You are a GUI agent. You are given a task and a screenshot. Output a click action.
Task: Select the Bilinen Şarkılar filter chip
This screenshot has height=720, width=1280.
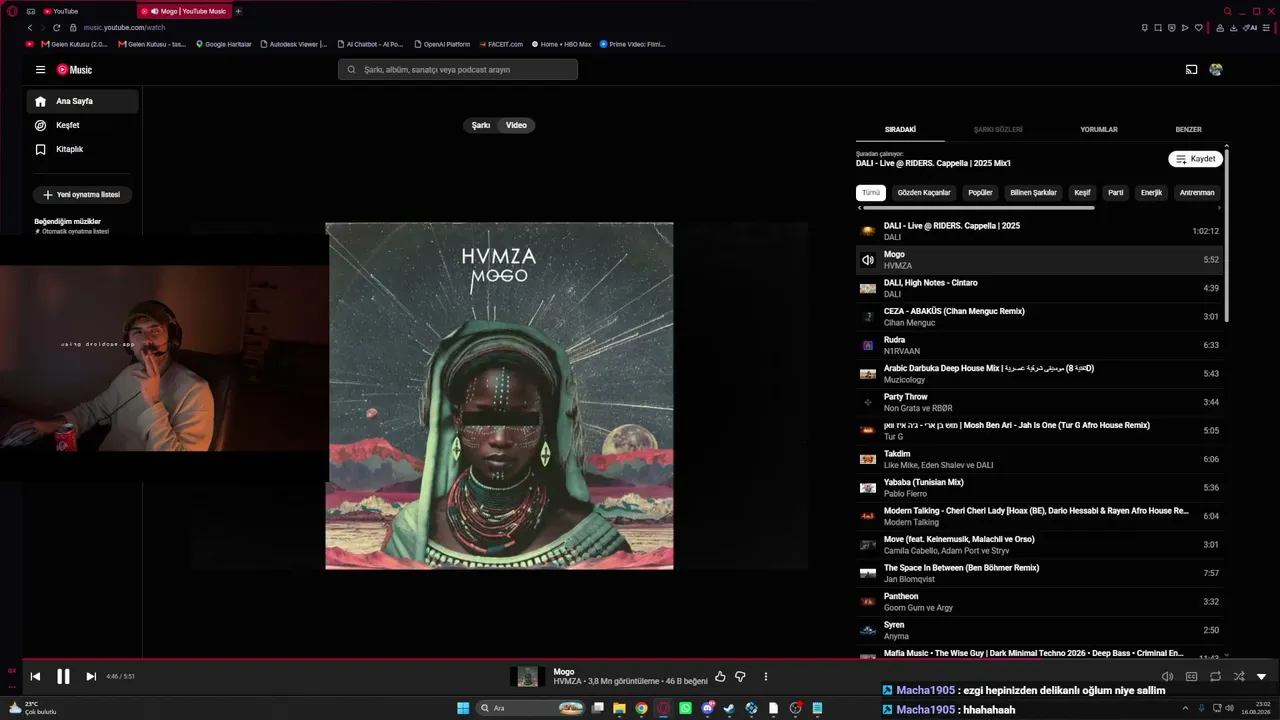coord(1033,193)
